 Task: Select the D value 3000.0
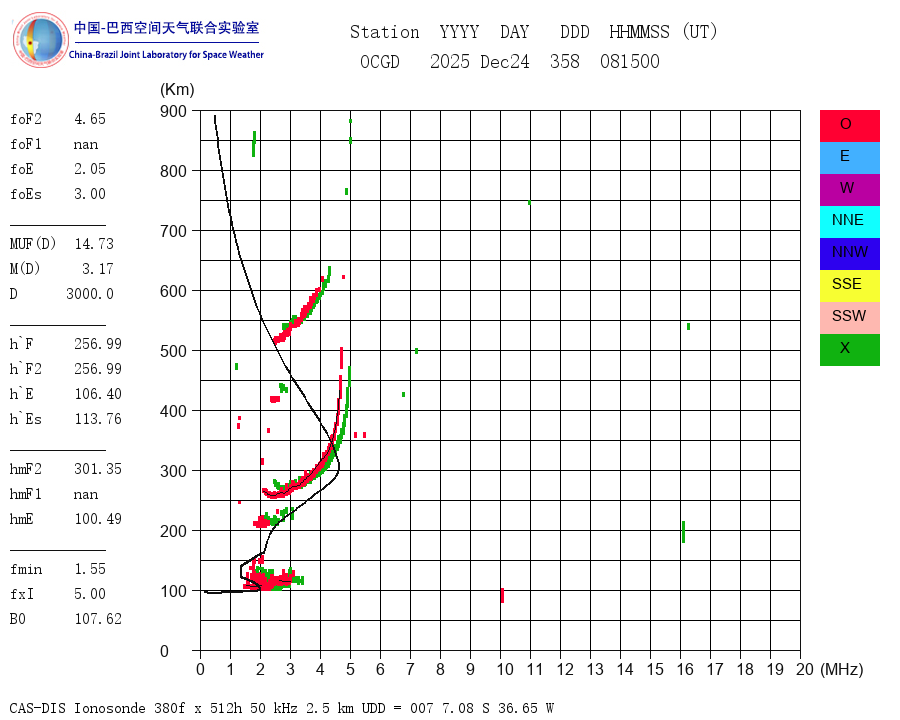[90, 294]
